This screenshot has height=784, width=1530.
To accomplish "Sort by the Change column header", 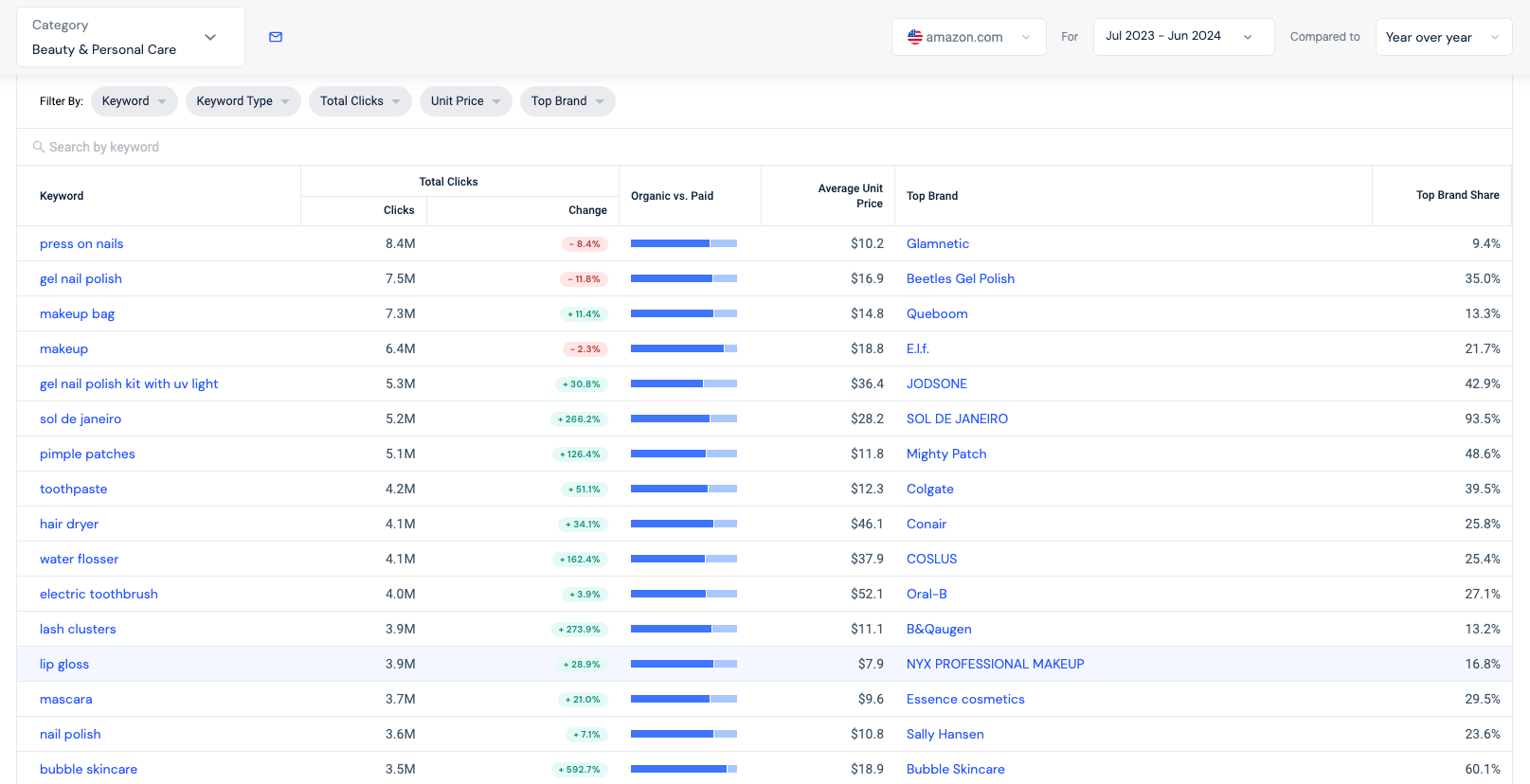I will [x=587, y=210].
